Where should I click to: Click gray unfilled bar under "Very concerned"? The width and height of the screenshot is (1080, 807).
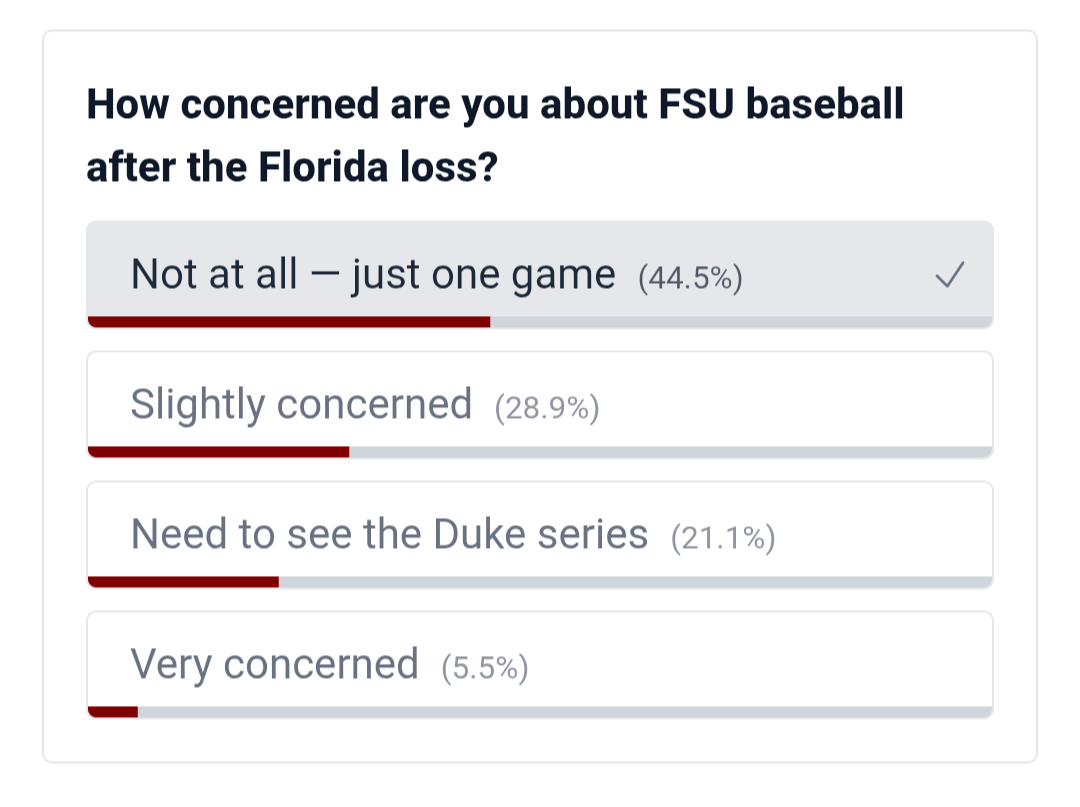[565, 712]
